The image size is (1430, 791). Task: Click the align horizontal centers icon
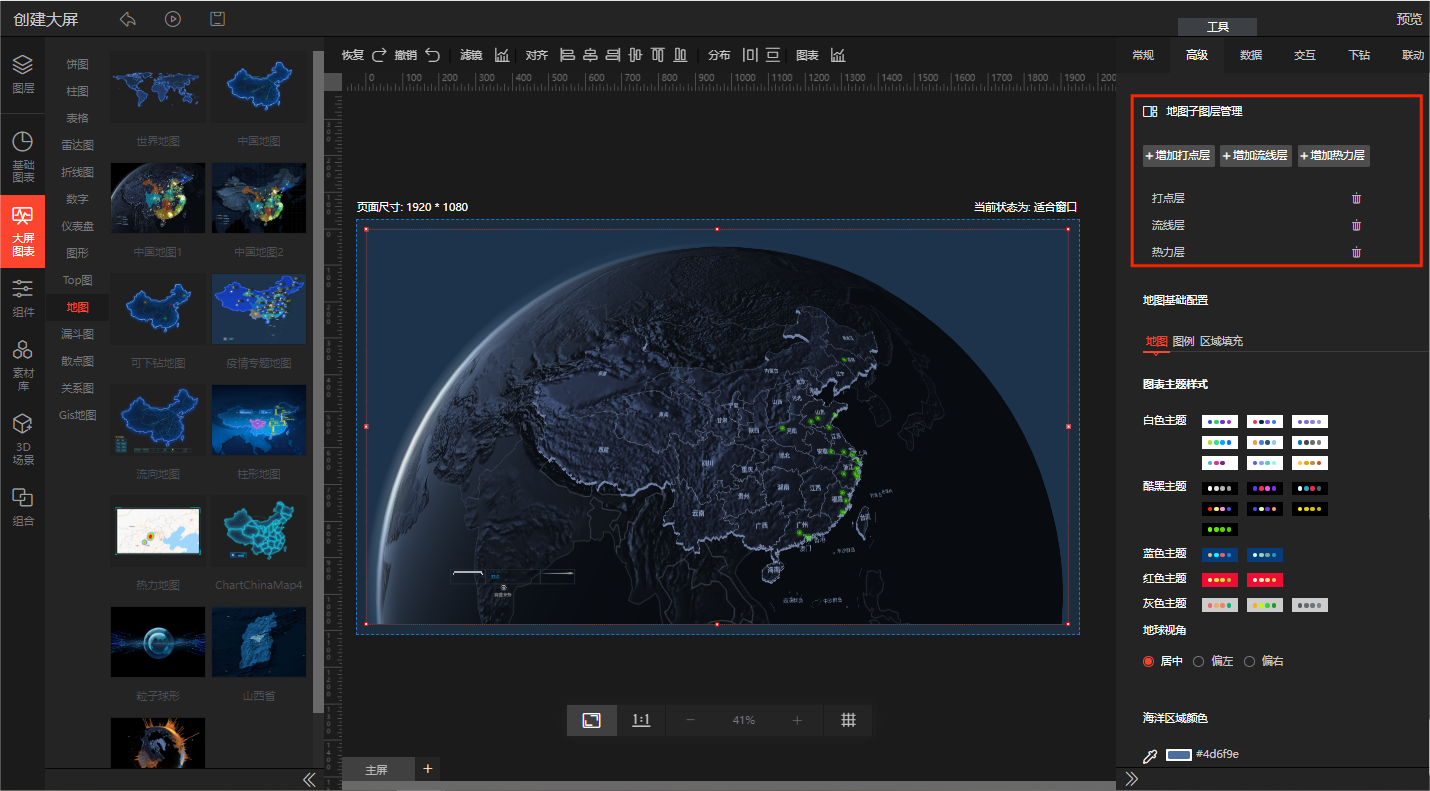click(590, 55)
